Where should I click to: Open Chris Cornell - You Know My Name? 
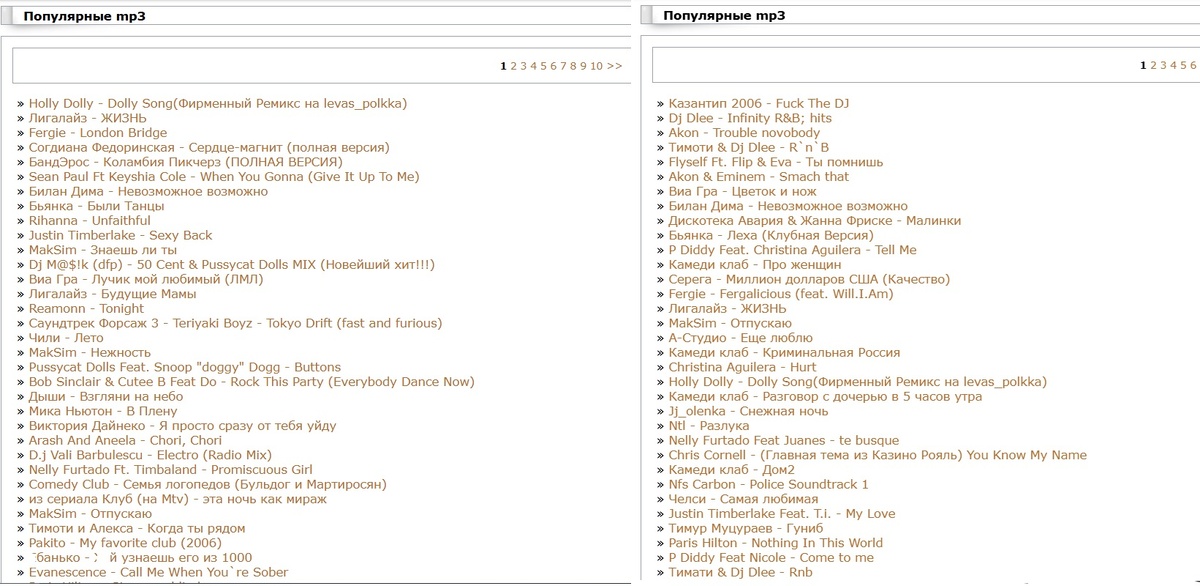[878, 455]
